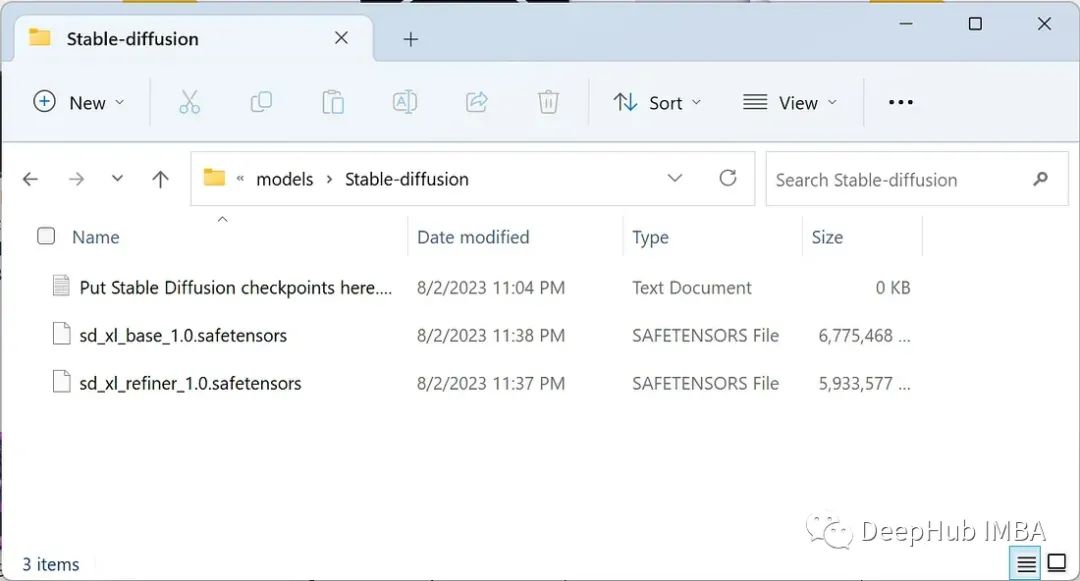1080x581 pixels.
Task: Click the search magnifier icon
Action: (x=1040, y=179)
